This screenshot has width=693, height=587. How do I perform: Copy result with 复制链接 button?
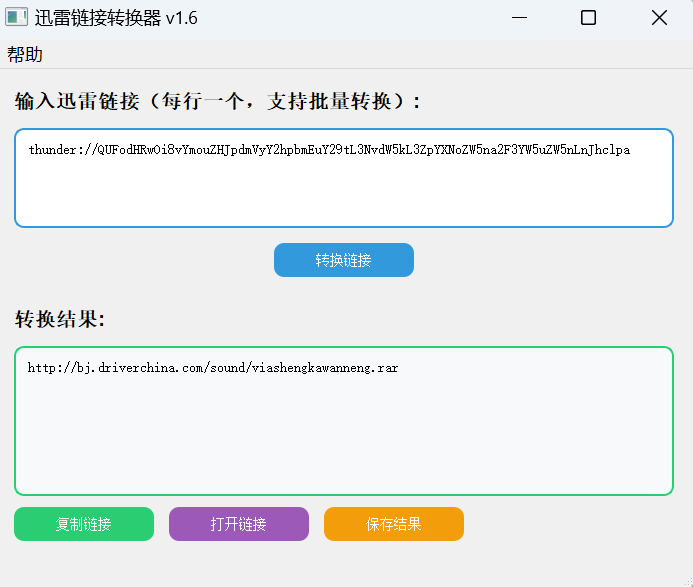84,524
